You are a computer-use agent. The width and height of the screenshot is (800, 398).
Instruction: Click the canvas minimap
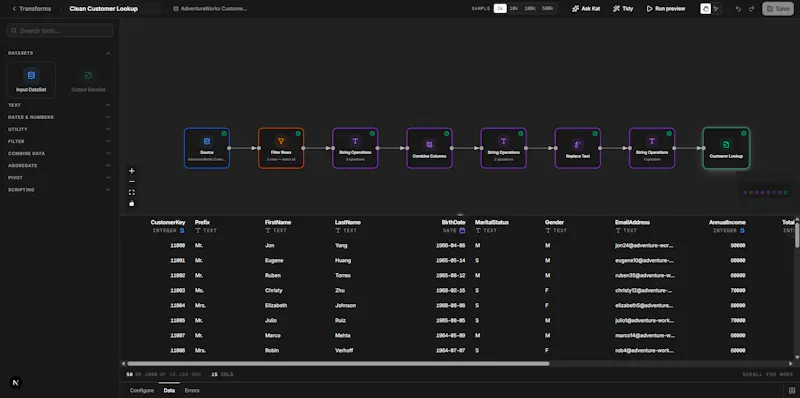click(x=766, y=192)
